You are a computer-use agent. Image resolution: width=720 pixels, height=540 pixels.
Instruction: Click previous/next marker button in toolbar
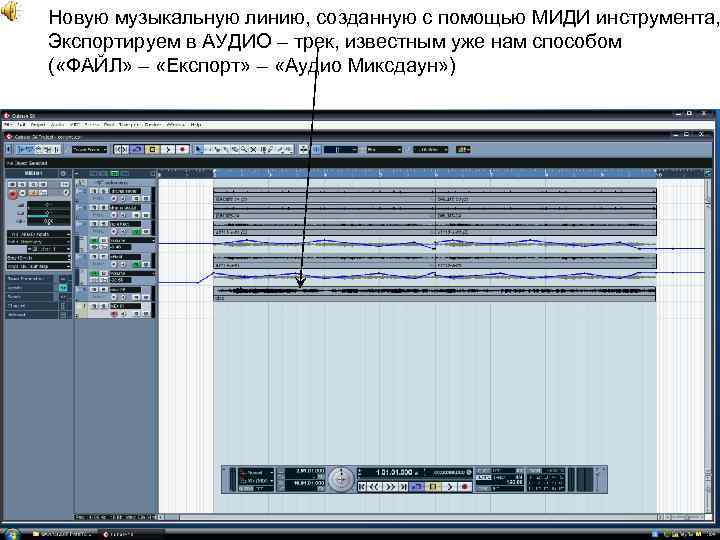[121, 149]
